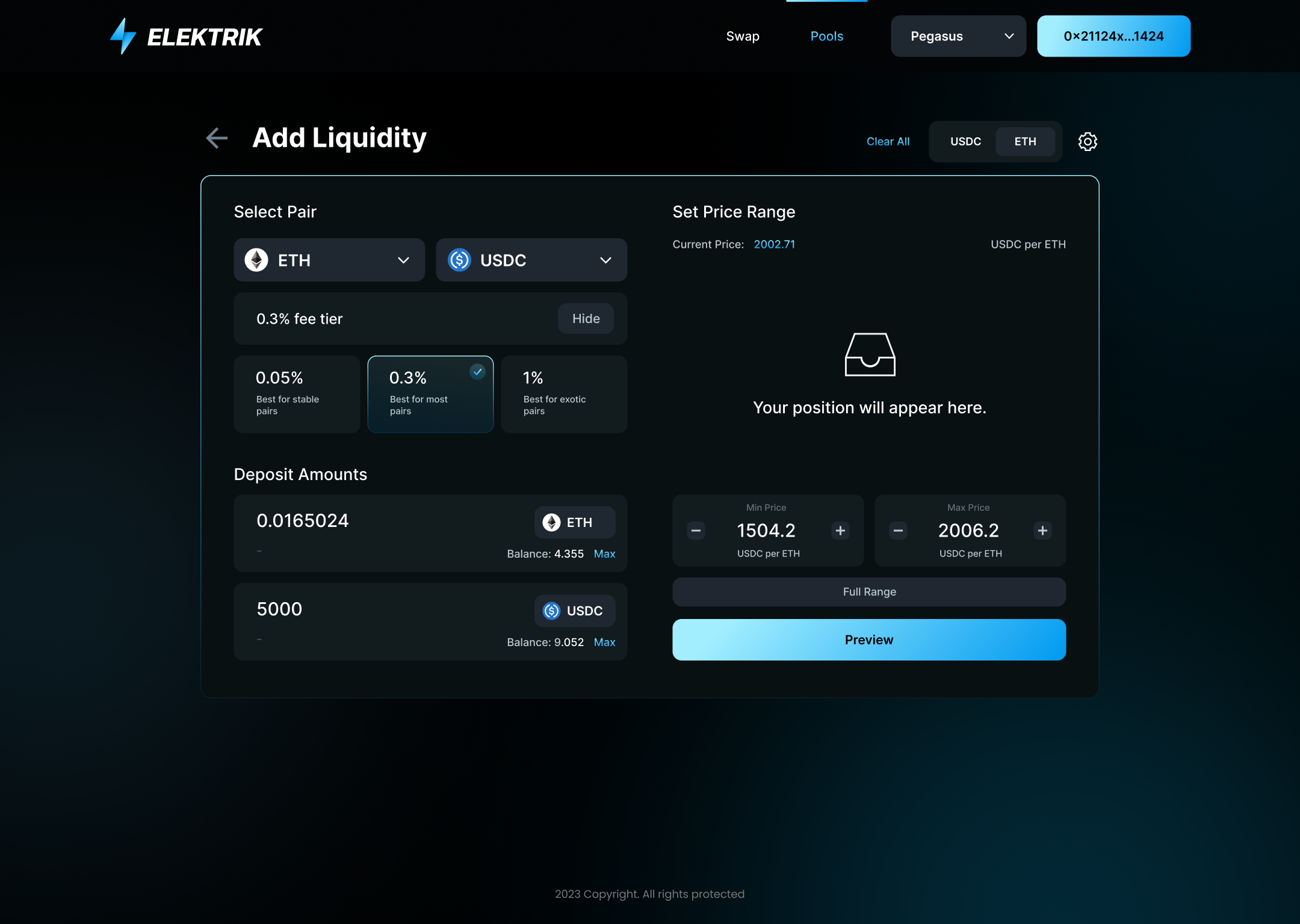Click the Elektrik lightning bolt logo
The height and width of the screenshot is (924, 1300).
click(123, 36)
